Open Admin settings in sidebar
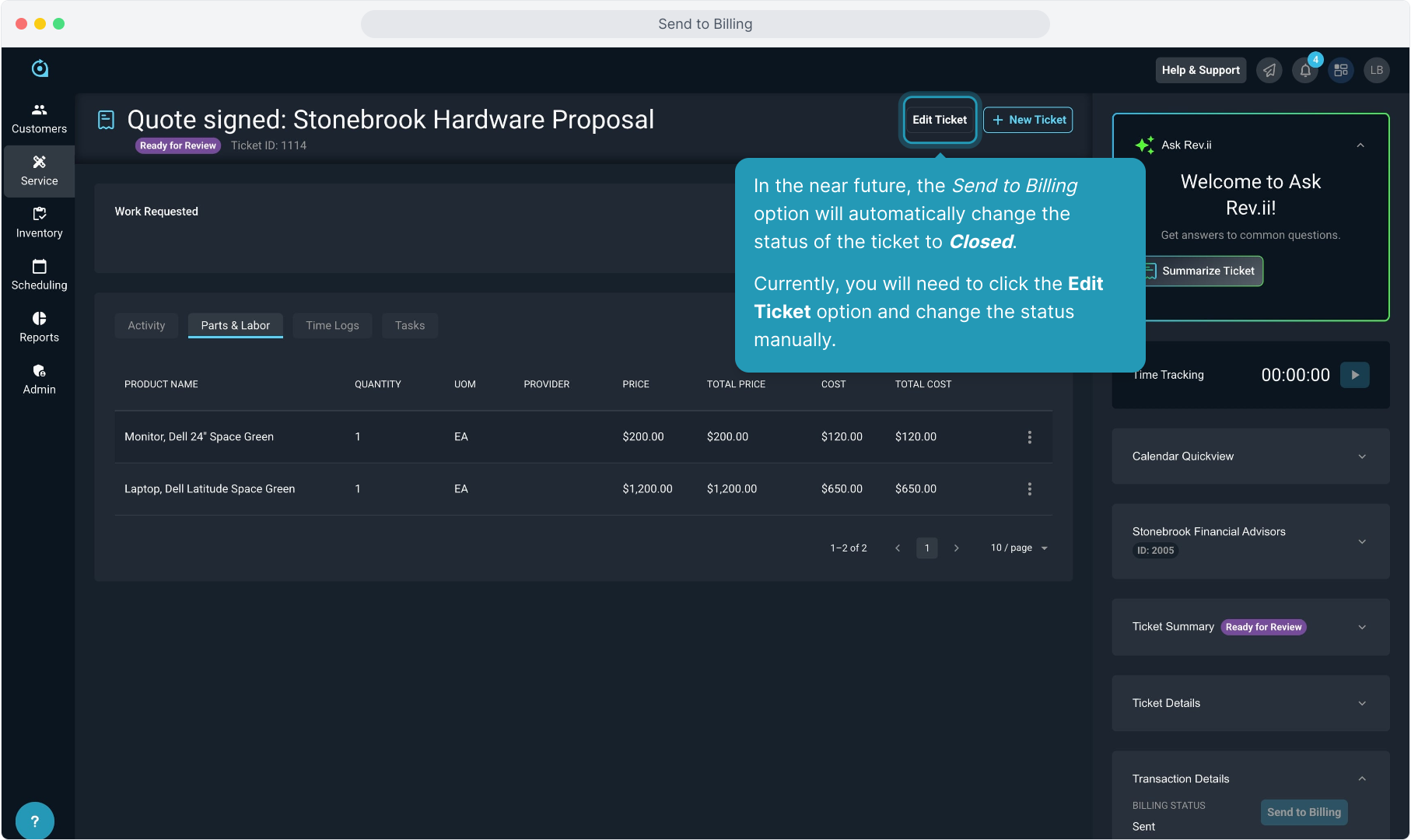Image resolution: width=1411 pixels, height=840 pixels. click(39, 379)
